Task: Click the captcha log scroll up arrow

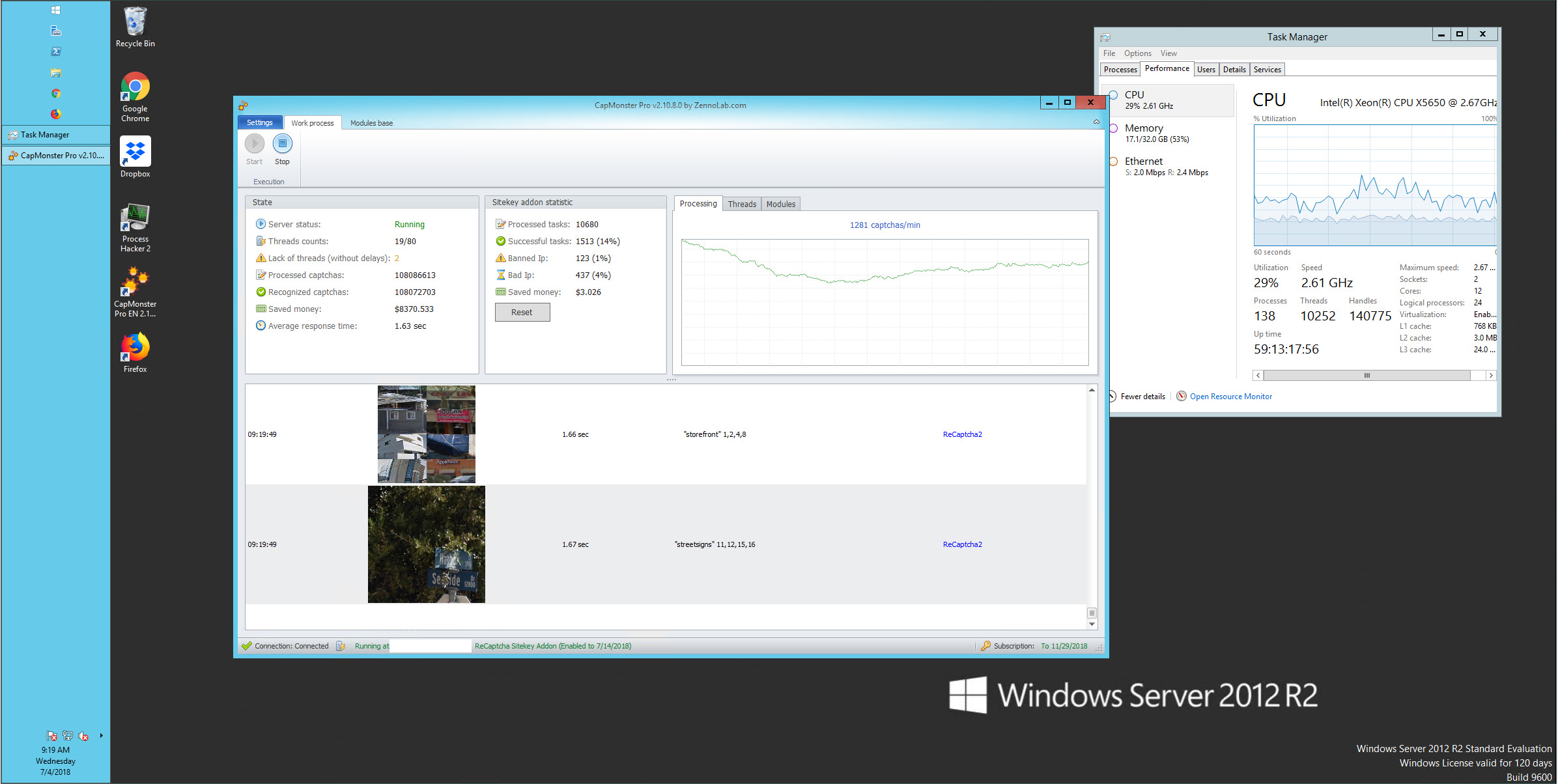Action: (x=1092, y=390)
